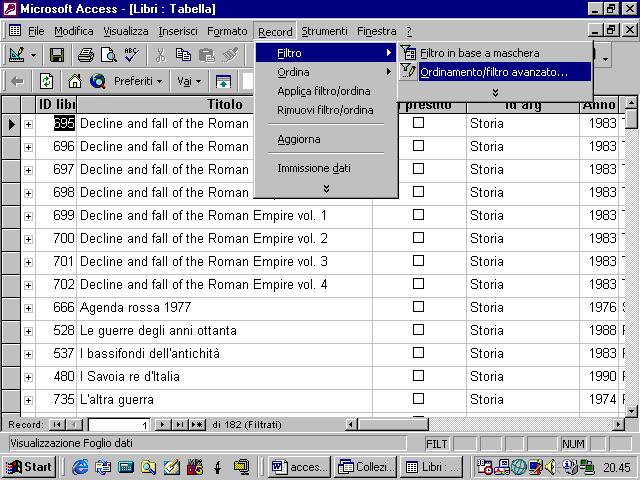Expand subdatasheet for L'altra guerra
This screenshot has height=480, width=640.
click(x=28, y=400)
